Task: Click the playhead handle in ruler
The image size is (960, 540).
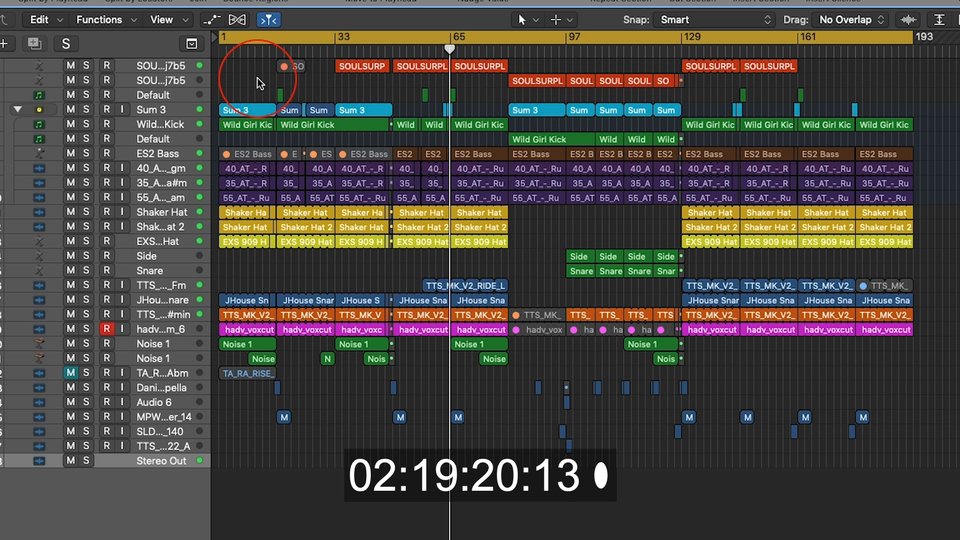Action: (450, 48)
